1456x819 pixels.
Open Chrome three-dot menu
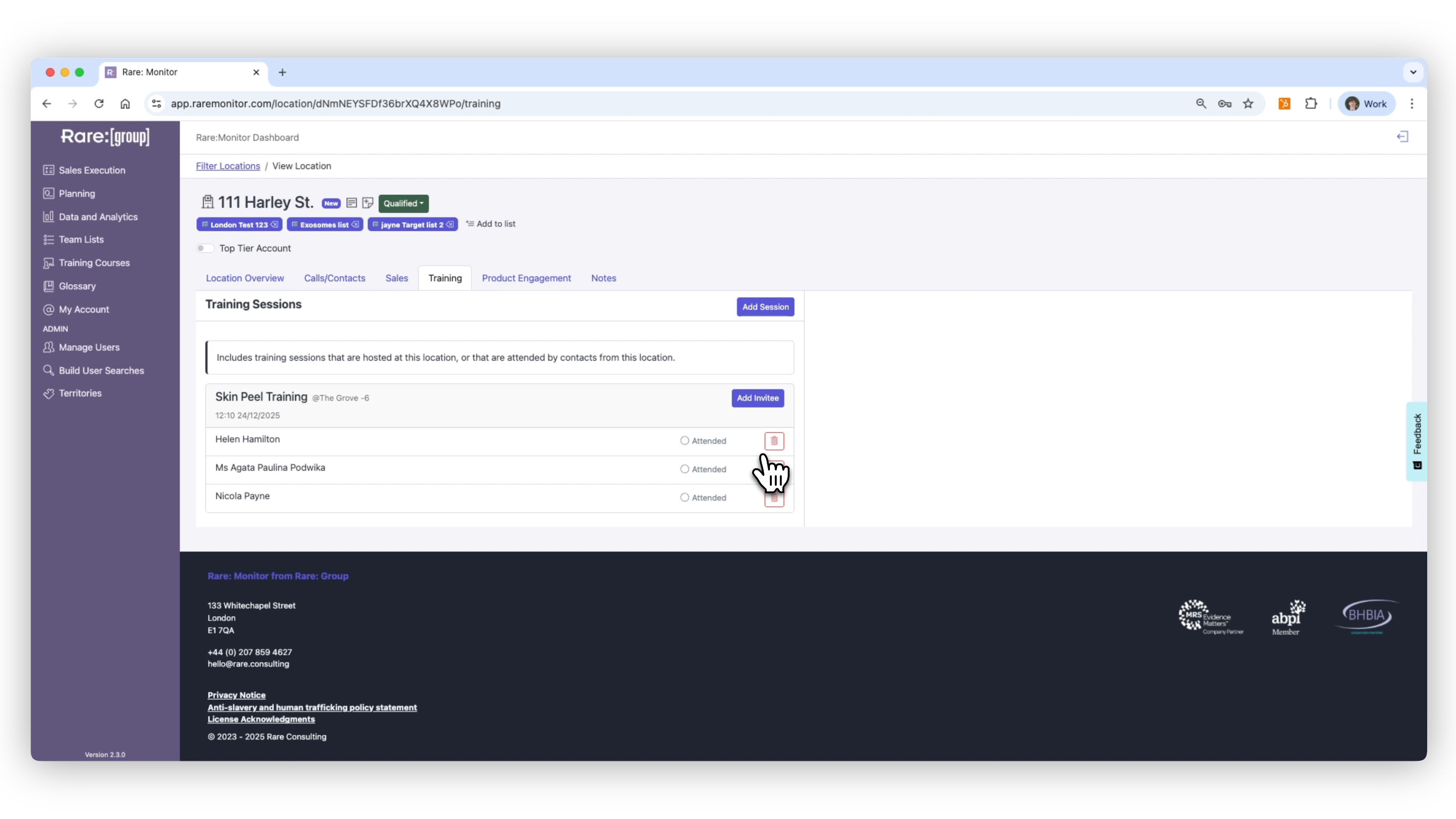(1412, 104)
